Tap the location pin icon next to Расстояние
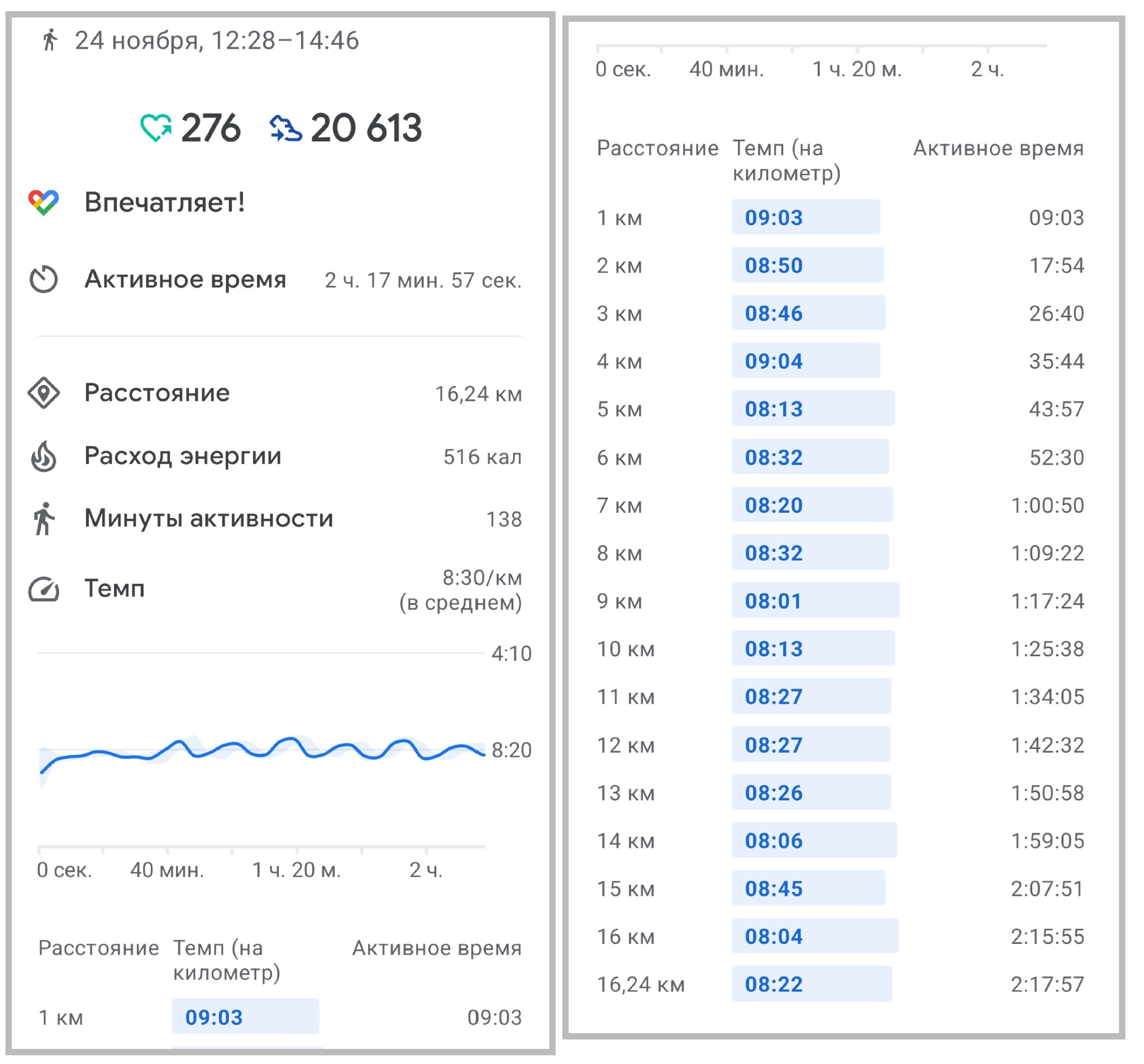Viewport: 1144px width, 1064px height. coord(44,394)
